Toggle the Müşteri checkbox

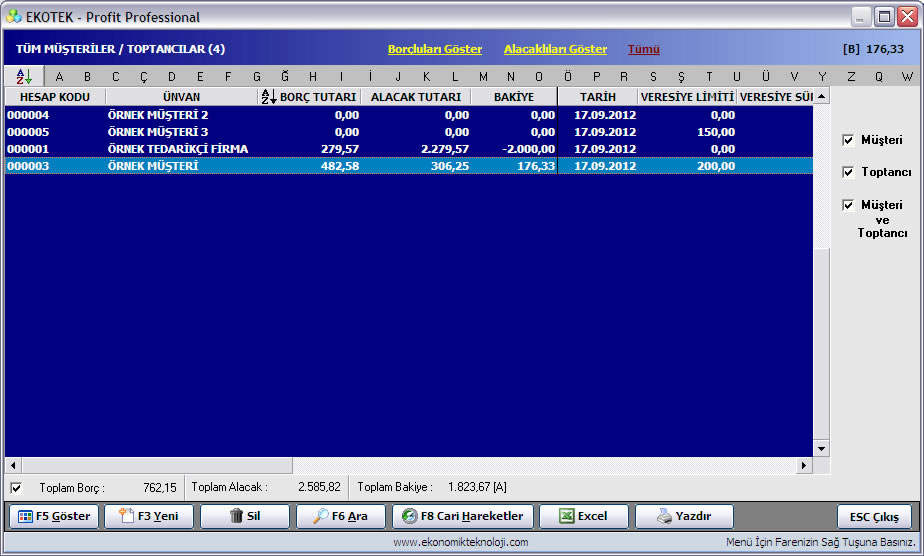tap(848, 140)
